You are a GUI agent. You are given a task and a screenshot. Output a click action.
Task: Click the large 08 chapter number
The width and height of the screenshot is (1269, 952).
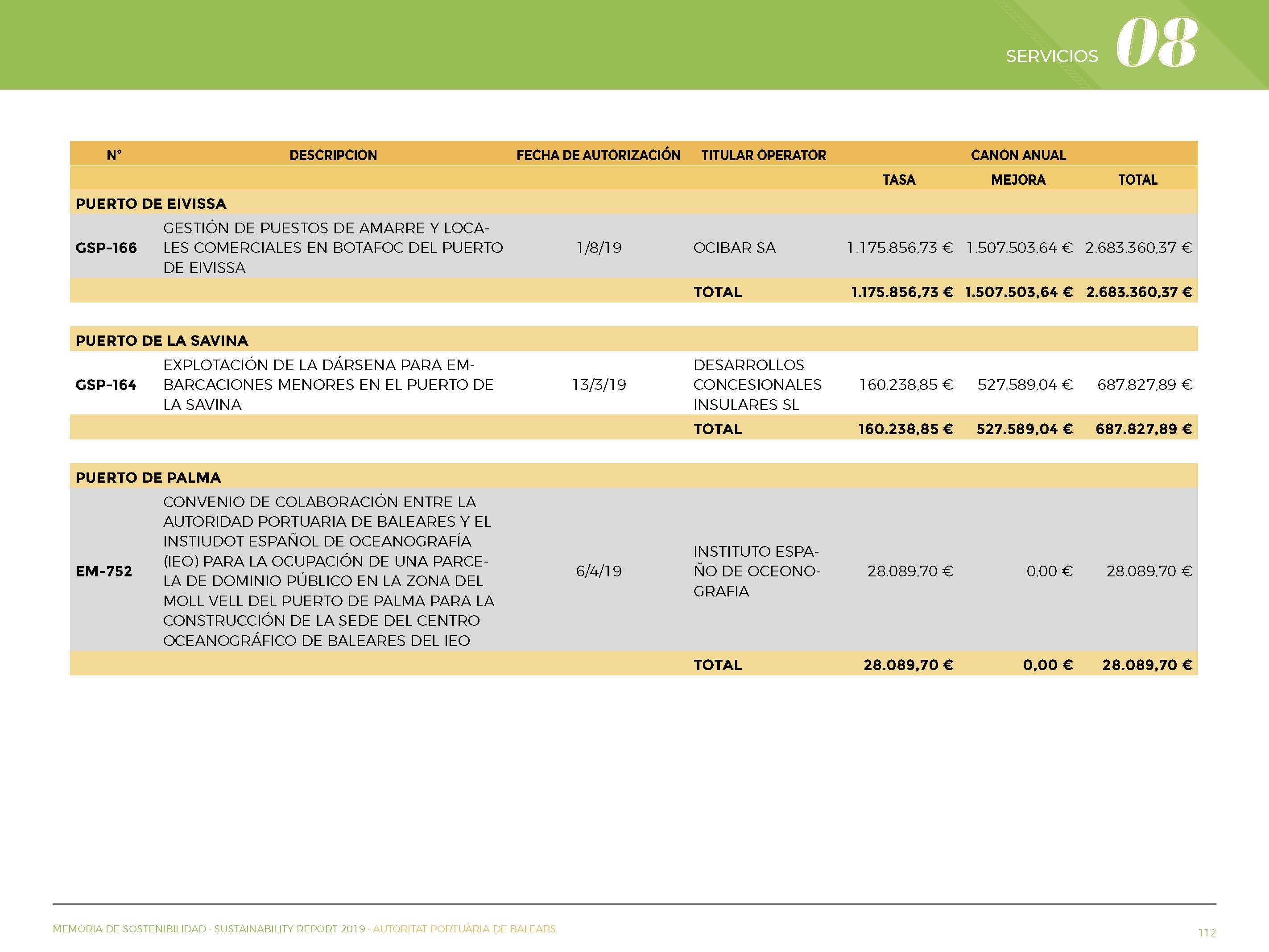point(1157,42)
